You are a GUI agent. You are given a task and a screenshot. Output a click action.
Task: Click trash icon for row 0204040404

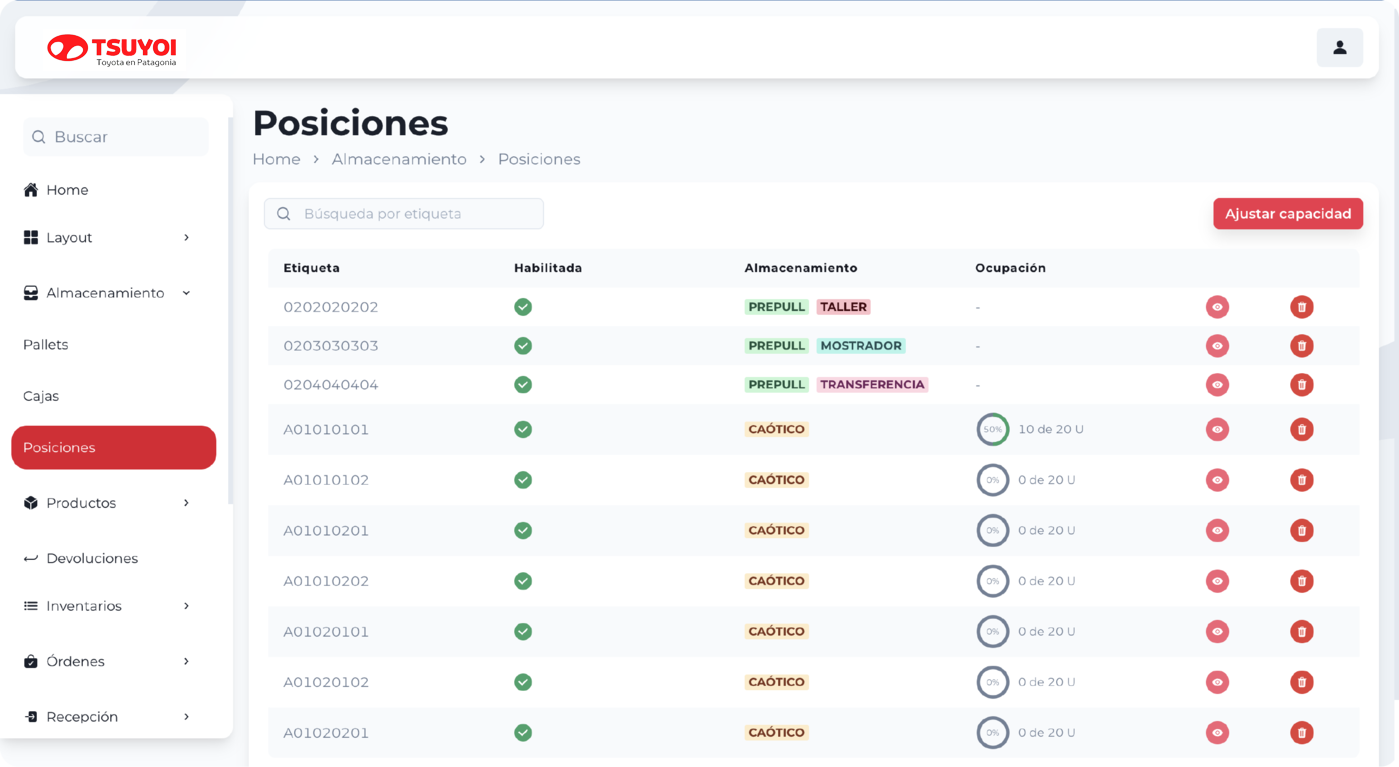coord(1301,384)
